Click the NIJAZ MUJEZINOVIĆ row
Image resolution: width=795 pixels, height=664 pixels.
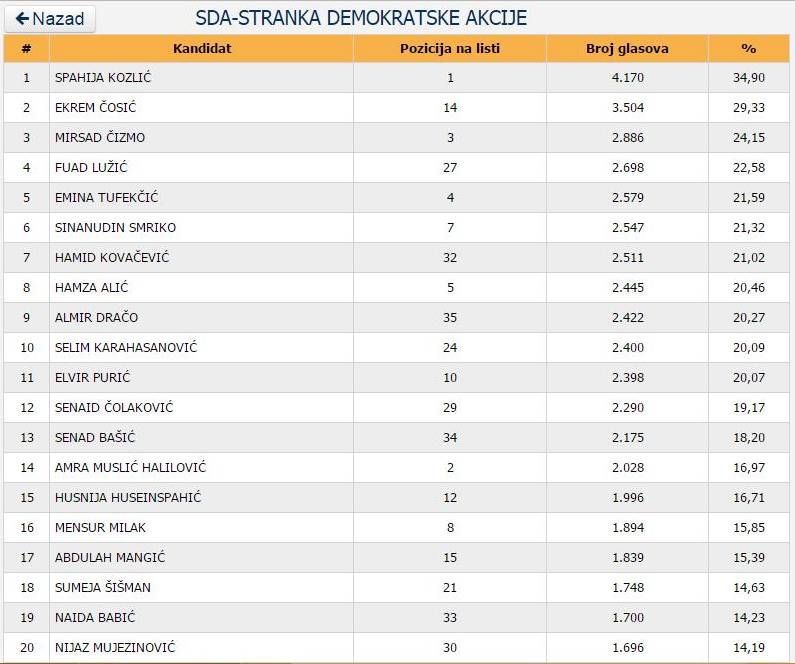(x=116, y=647)
